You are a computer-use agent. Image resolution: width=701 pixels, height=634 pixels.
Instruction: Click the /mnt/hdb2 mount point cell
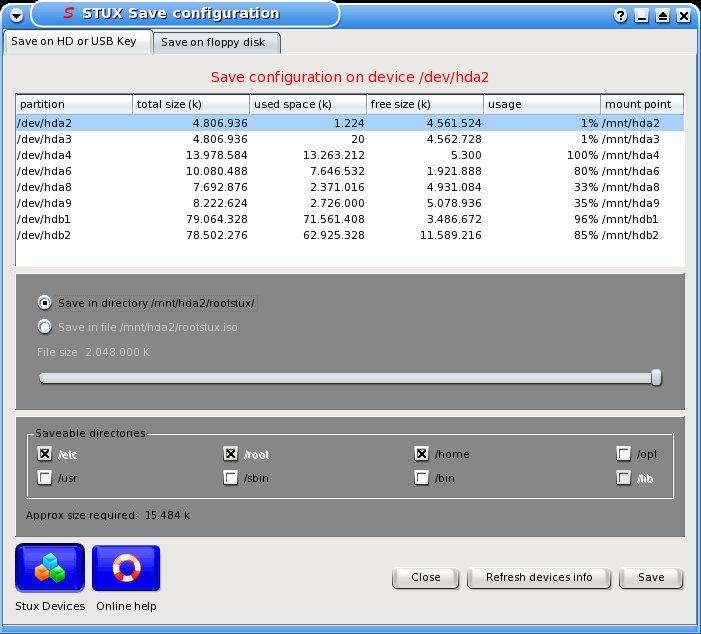coord(630,235)
